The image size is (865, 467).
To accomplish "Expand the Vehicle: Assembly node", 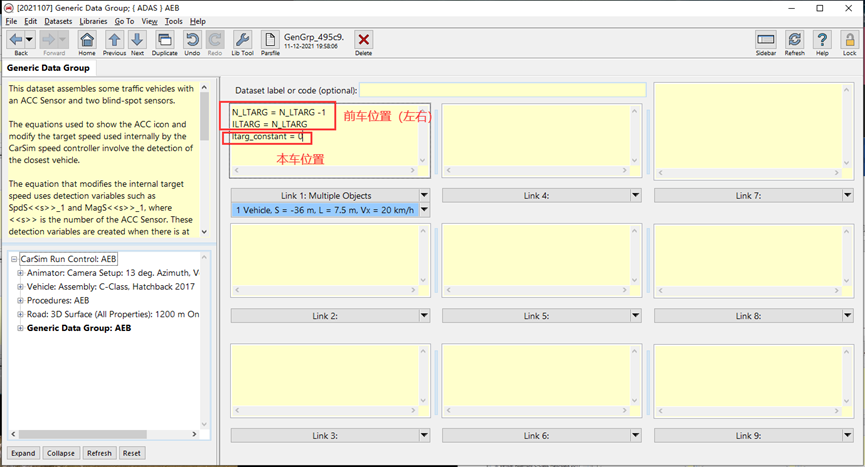I will [x=20, y=286].
